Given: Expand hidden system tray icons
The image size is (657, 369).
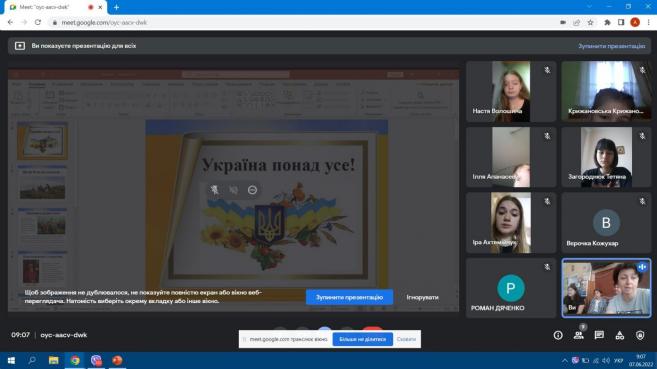Looking at the screenshot, I should click(564, 361).
